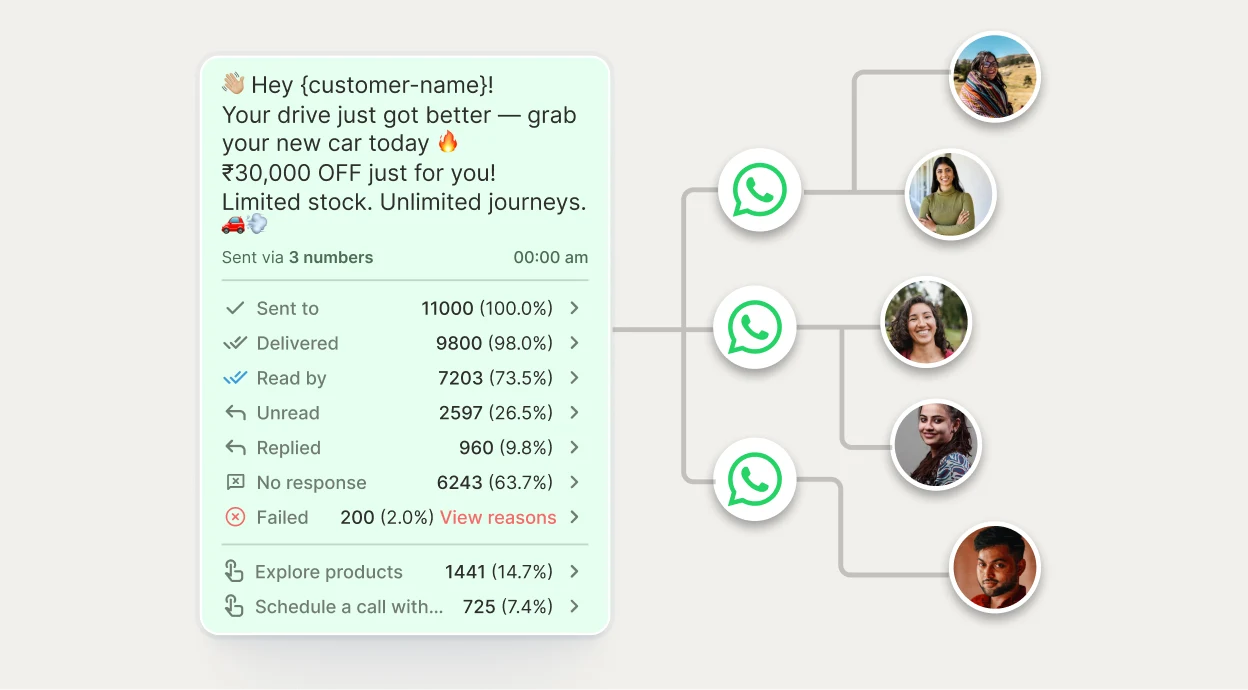Image resolution: width=1248 pixels, height=690 pixels.
Task: Click the top WhatsApp logo icon
Action: 760,190
